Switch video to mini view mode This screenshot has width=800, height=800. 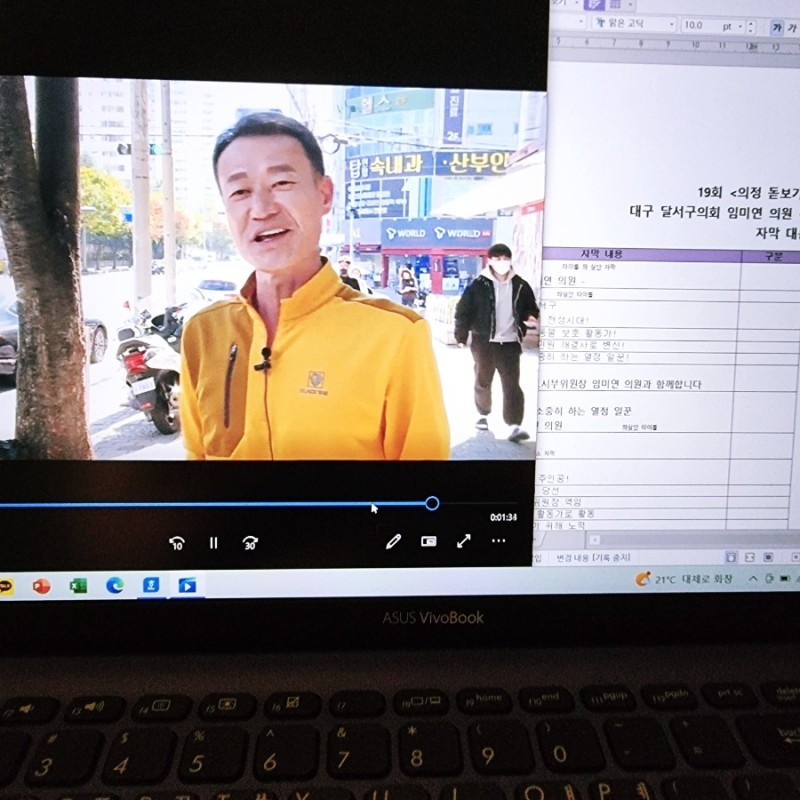429,541
